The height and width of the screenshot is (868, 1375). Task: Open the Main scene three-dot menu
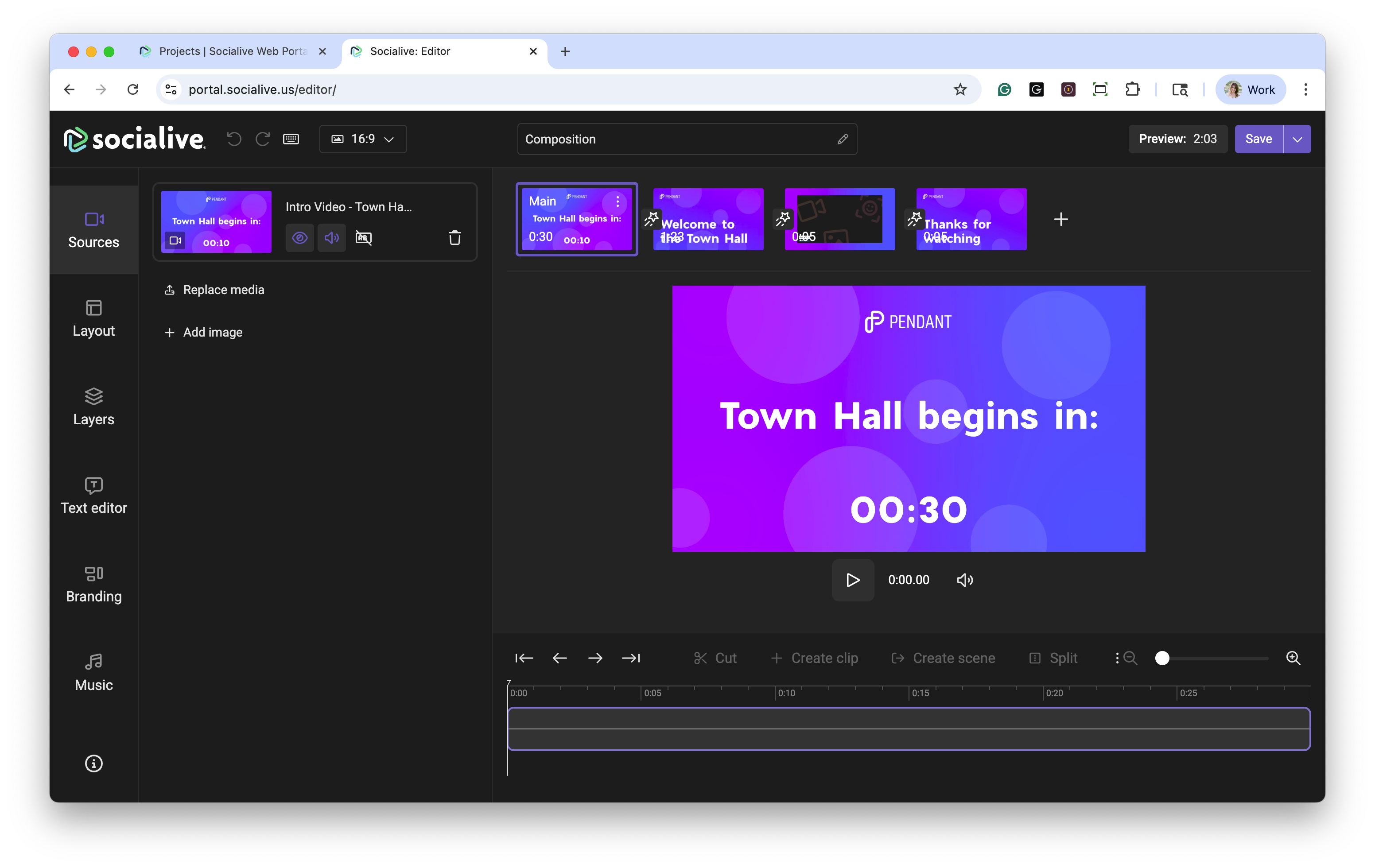tap(617, 201)
